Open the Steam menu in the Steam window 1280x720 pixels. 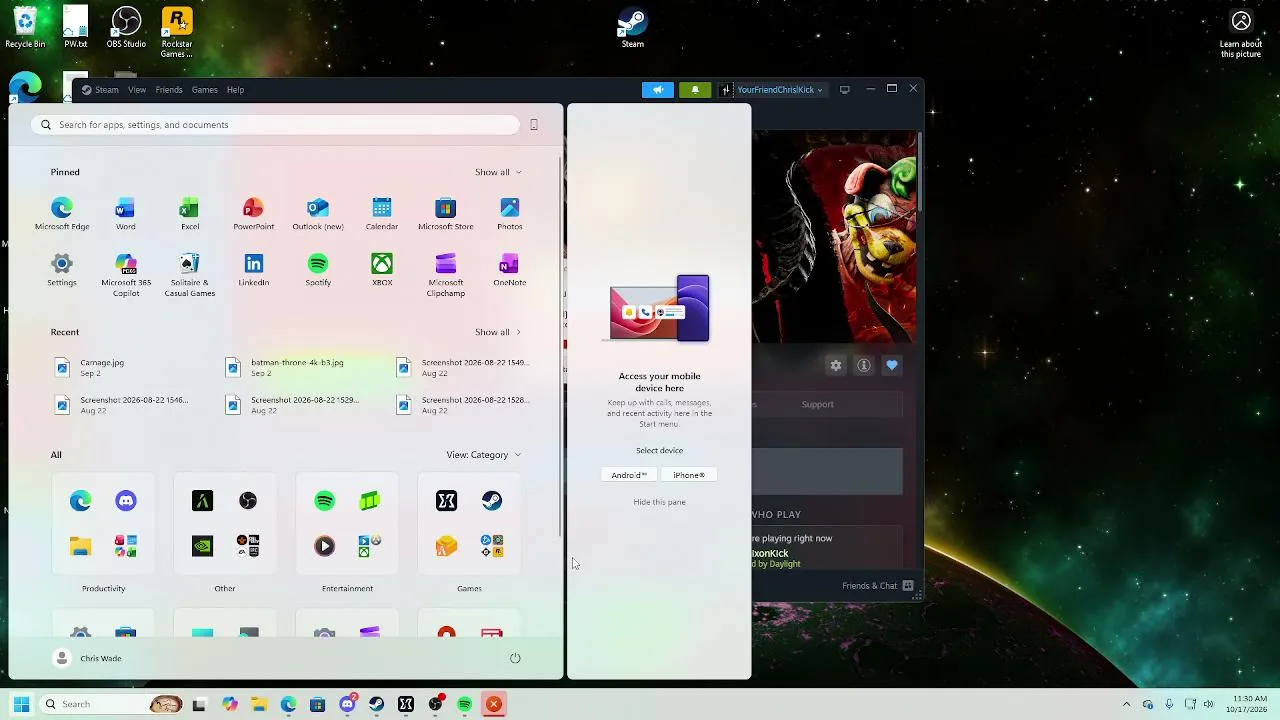101,90
